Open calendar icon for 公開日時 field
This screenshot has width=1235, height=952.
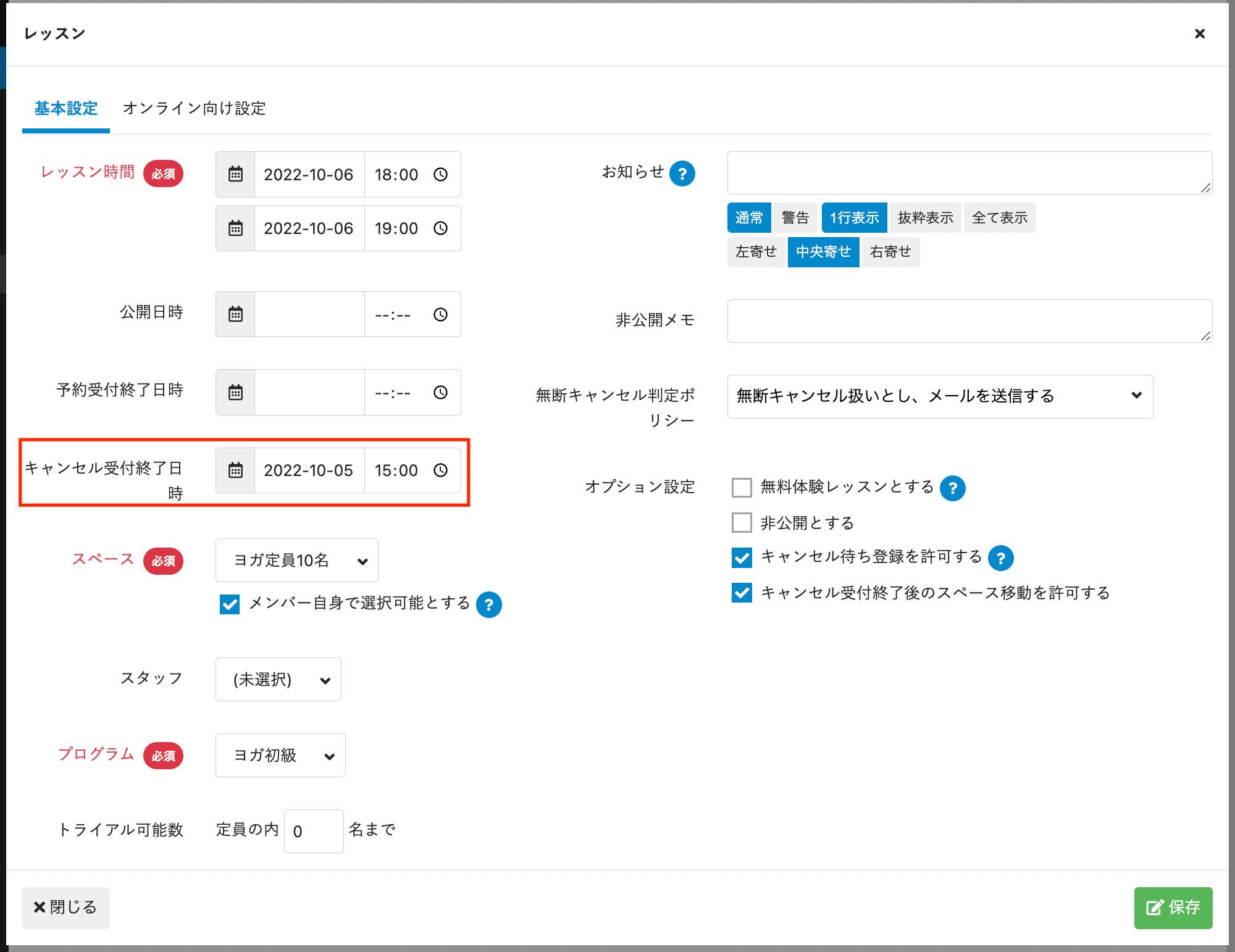[235, 314]
